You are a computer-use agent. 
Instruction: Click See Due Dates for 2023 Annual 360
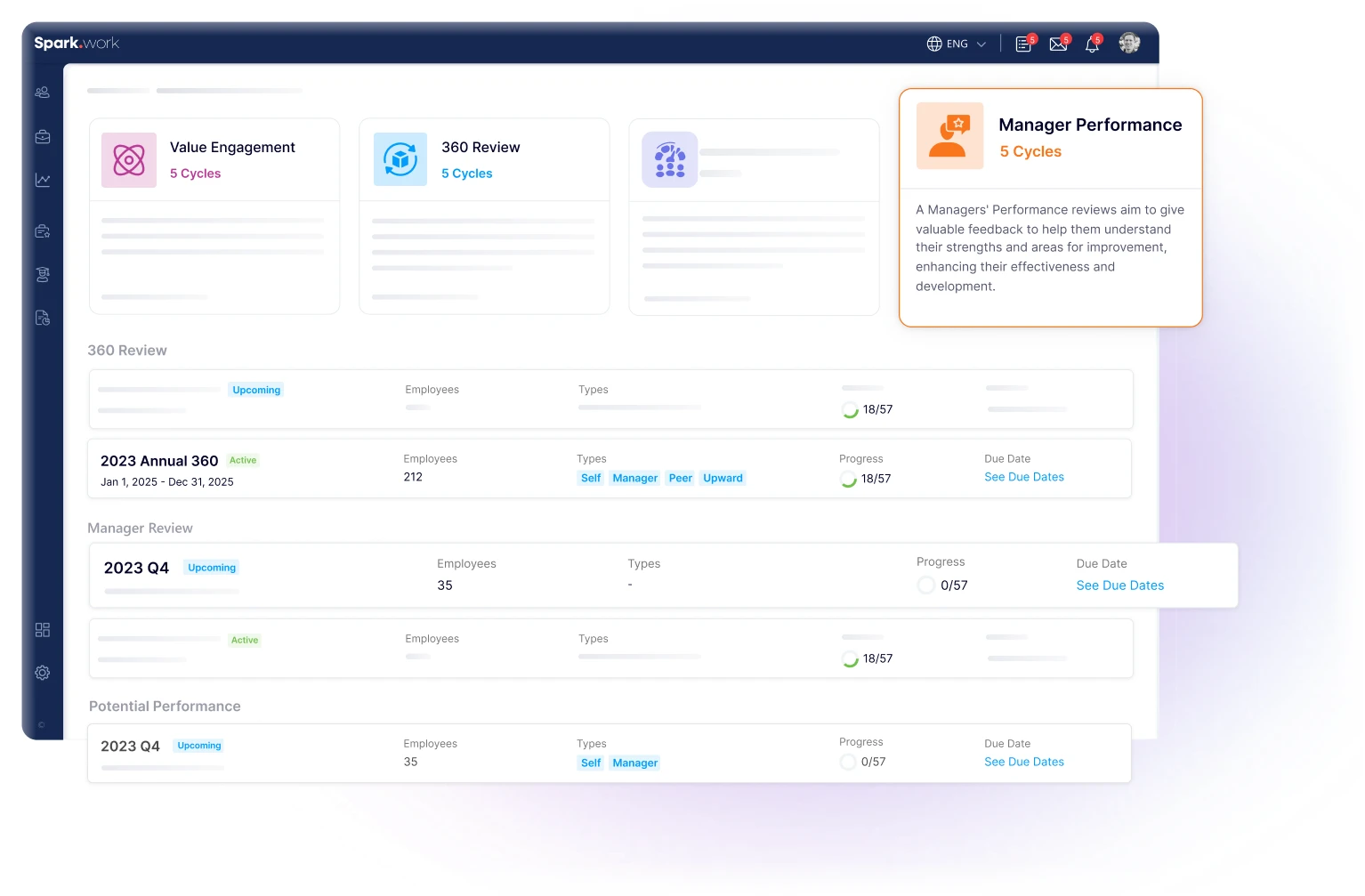pos(1024,477)
